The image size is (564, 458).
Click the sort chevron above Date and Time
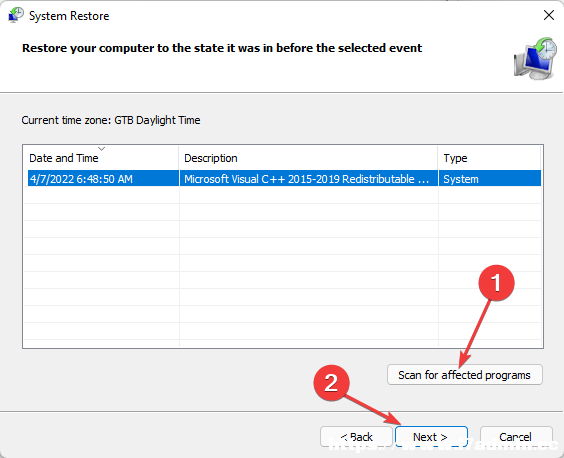(101, 149)
